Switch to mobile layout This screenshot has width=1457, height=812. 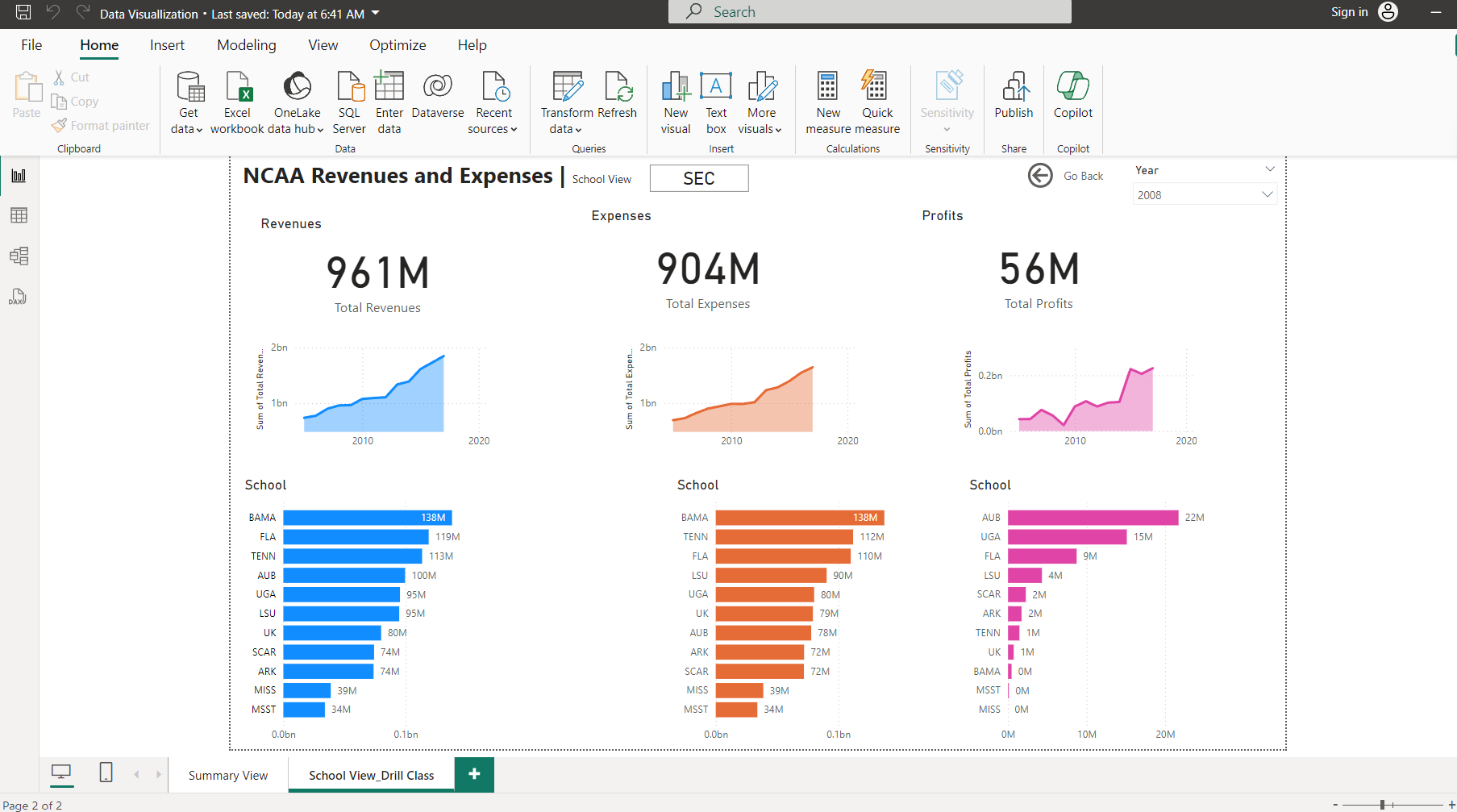[x=106, y=772]
